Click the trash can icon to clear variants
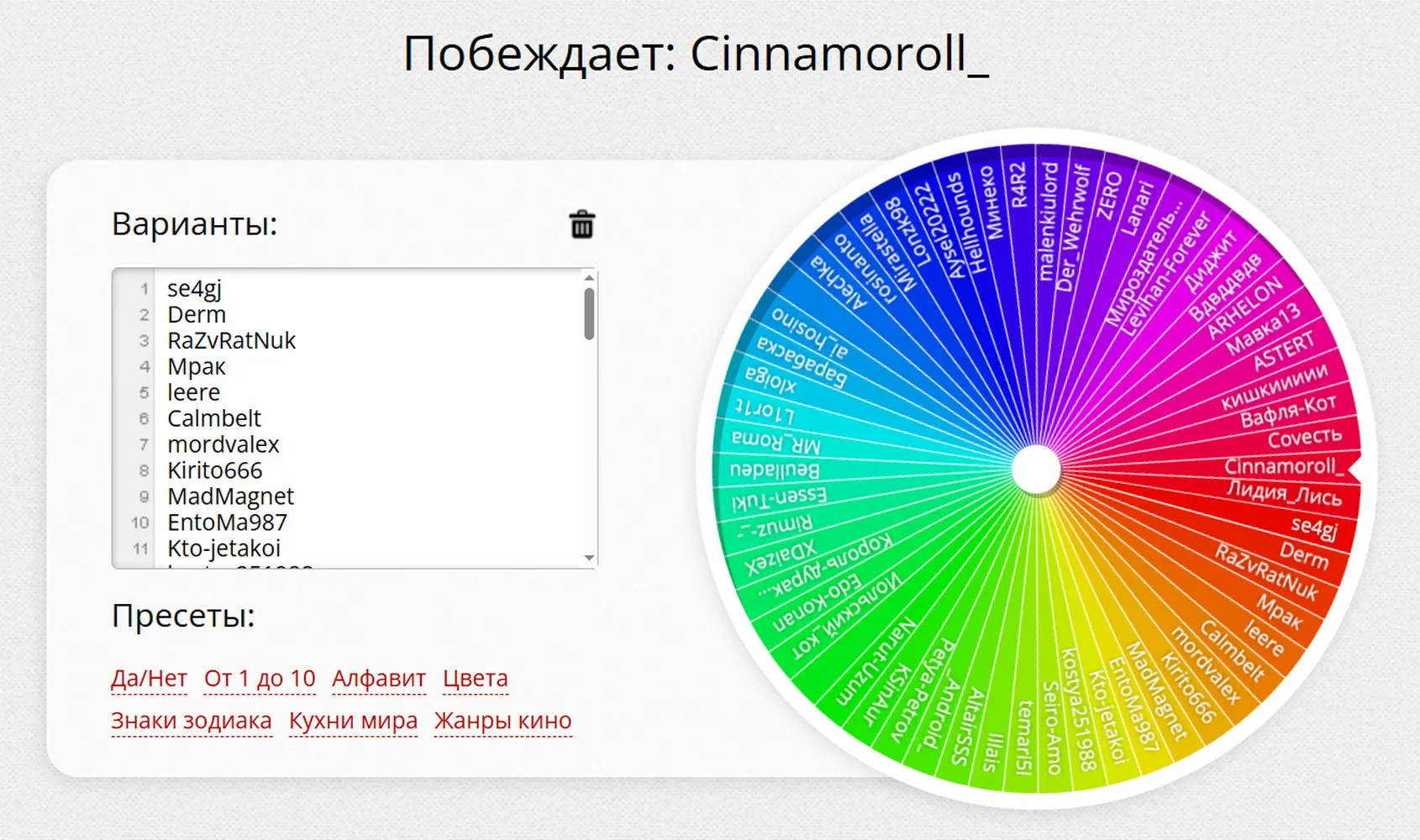Screen dimensions: 1420x840 click(x=582, y=224)
